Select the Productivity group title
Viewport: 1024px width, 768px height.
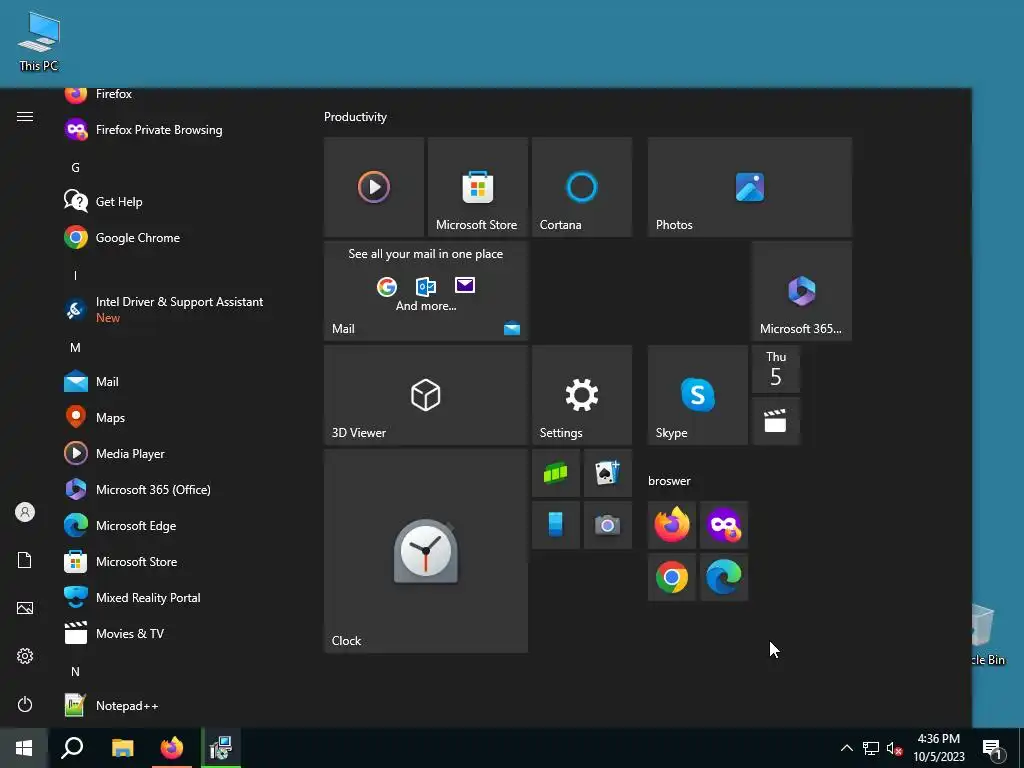pos(355,117)
